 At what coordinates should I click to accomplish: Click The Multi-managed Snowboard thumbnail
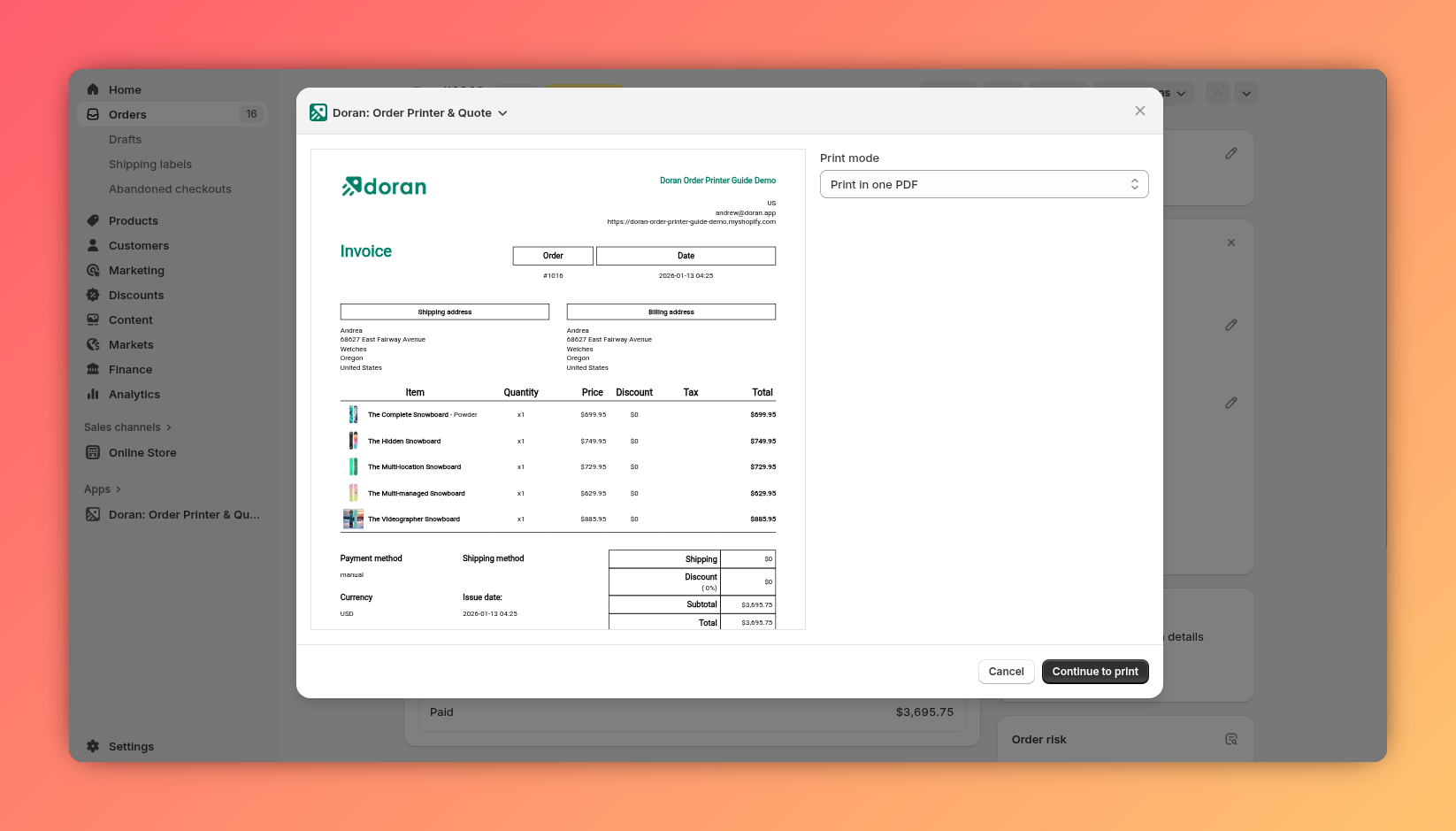[x=353, y=493]
